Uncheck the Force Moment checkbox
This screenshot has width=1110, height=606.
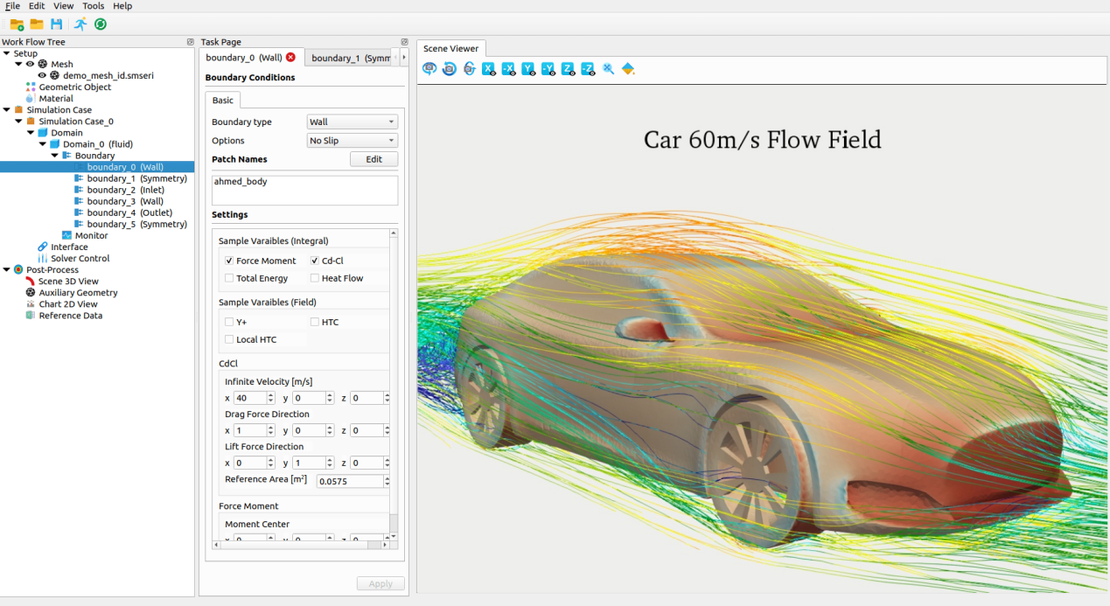tap(229, 261)
